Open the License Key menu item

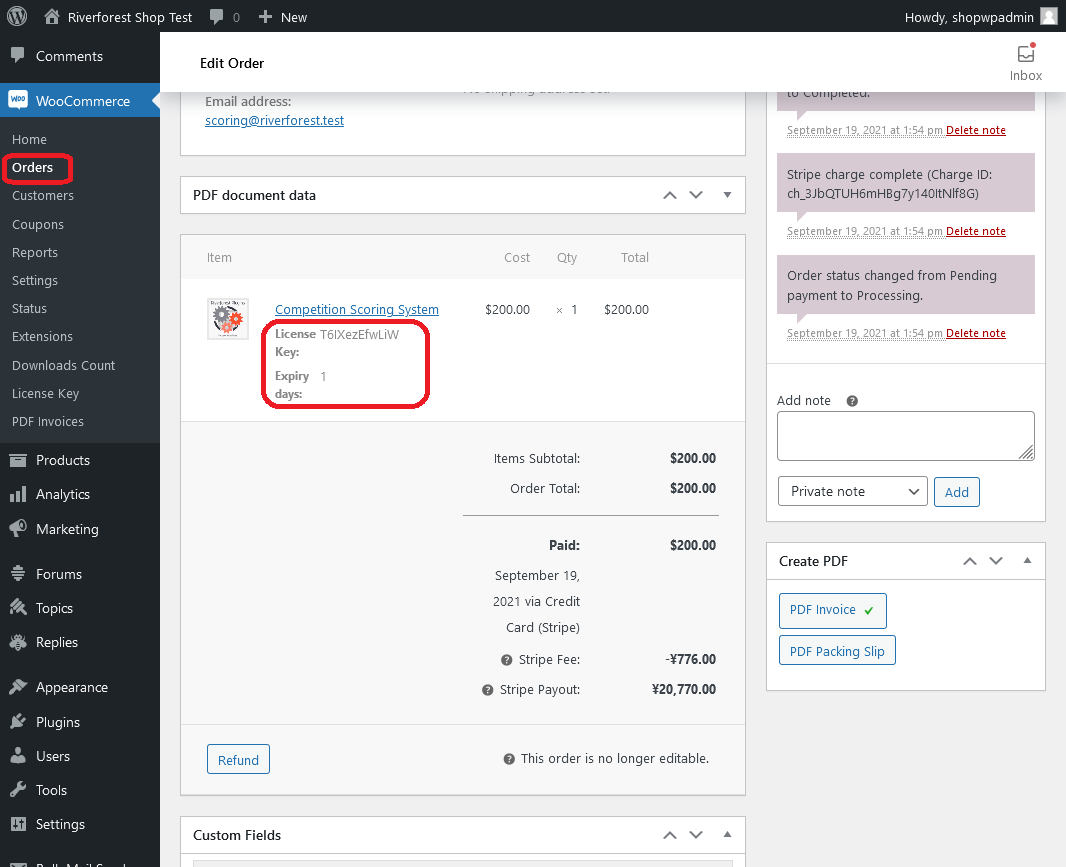pos(46,394)
